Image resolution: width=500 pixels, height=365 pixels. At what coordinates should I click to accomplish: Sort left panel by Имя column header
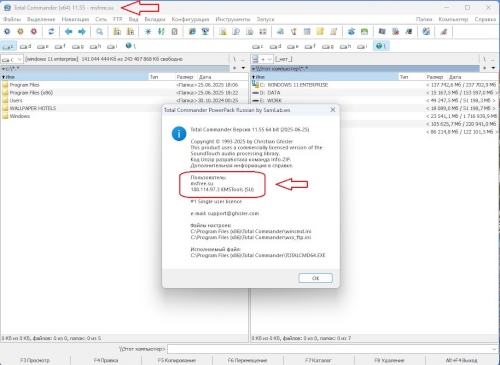coord(74,77)
